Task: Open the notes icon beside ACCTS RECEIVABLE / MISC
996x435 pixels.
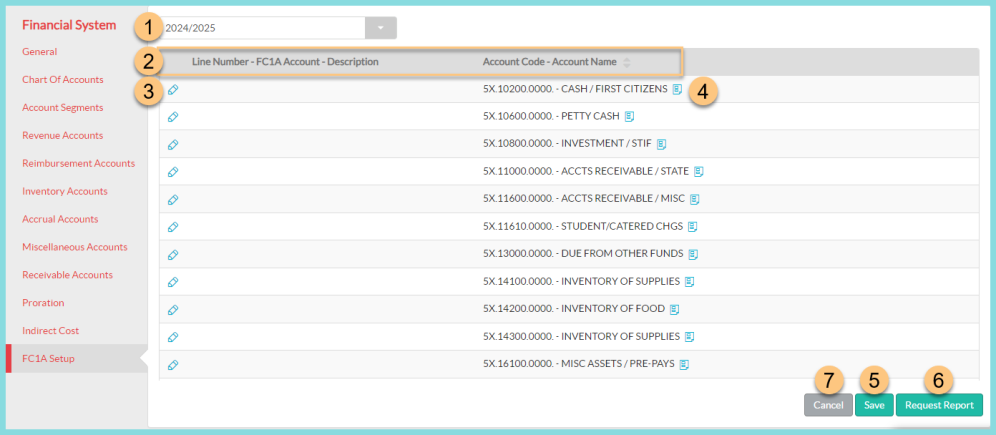Action: [695, 199]
